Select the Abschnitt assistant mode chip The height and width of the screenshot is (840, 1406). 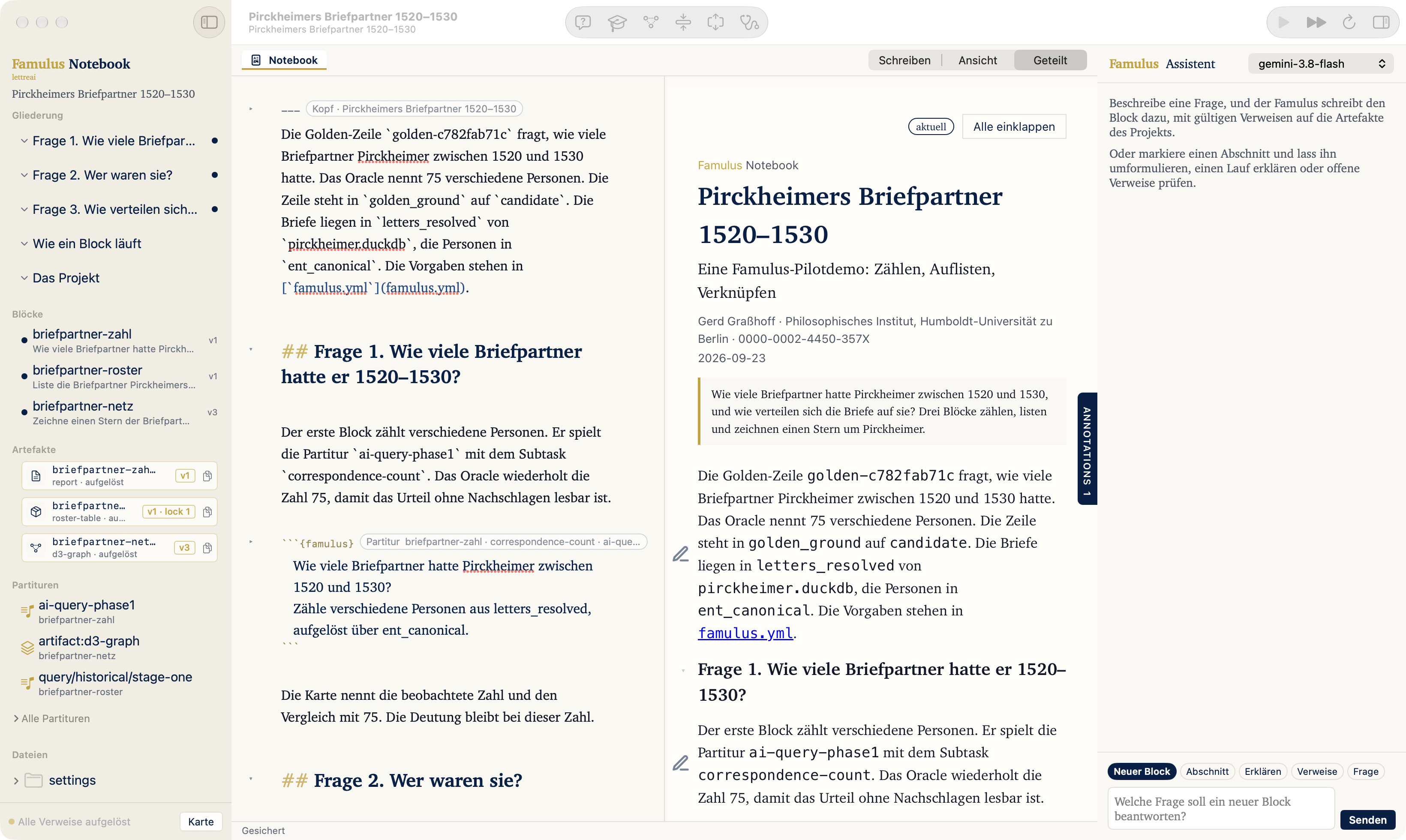1207,771
